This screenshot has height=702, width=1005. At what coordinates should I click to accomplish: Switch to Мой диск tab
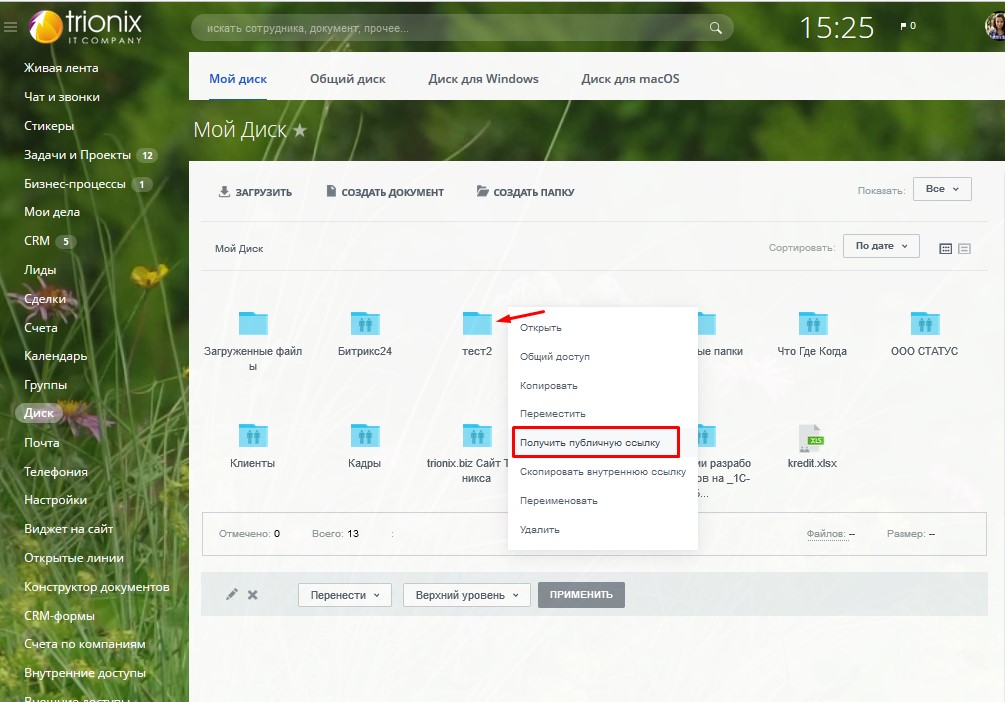tap(238, 79)
